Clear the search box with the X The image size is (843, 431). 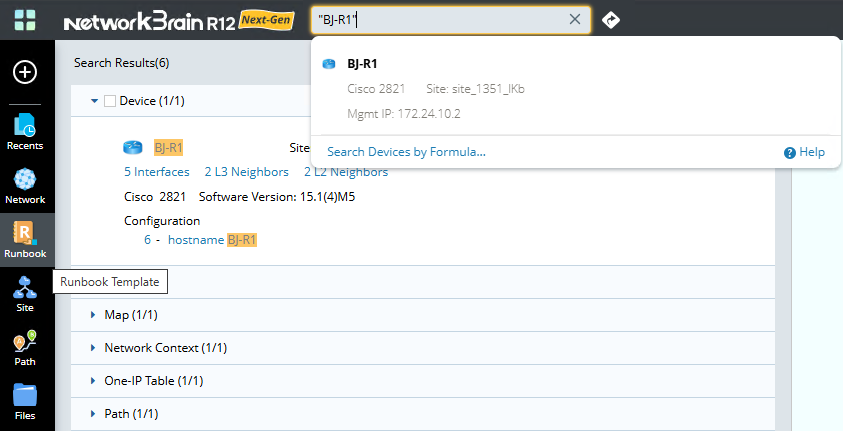tap(575, 20)
